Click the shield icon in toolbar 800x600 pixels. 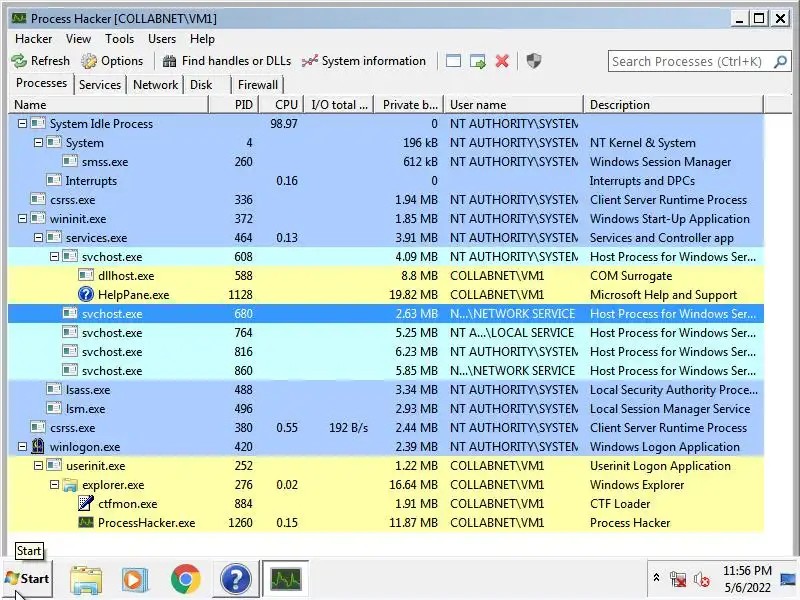pyautogui.click(x=534, y=61)
